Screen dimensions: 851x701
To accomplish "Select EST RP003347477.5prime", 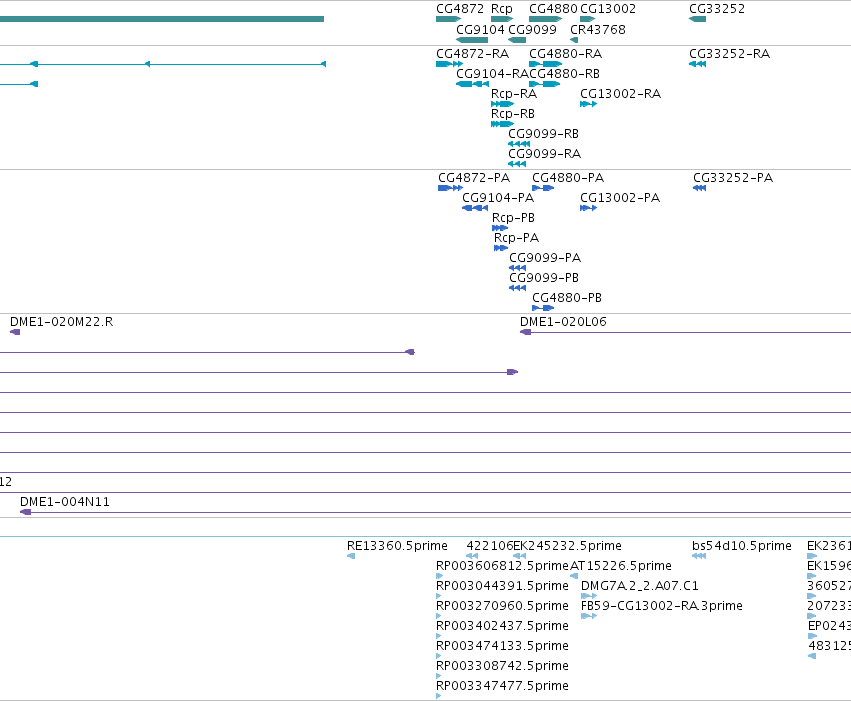I will pos(502,686).
